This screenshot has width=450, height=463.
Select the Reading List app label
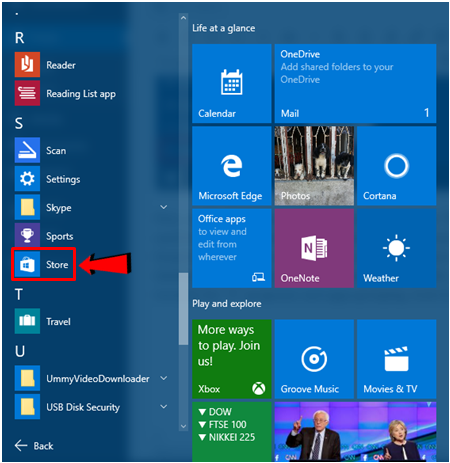tap(81, 94)
